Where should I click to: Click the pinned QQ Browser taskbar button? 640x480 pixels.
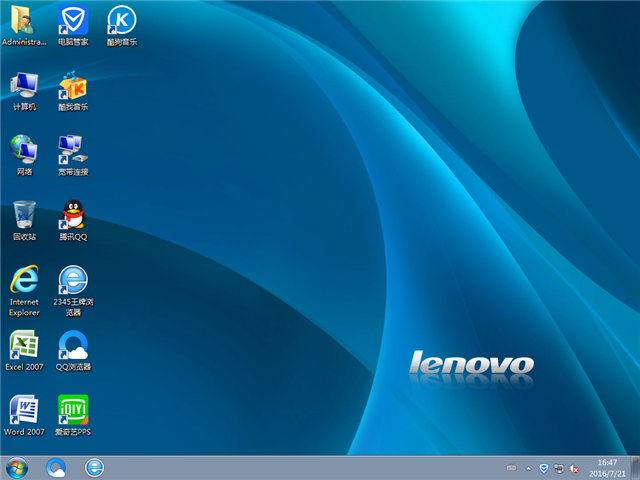(56, 467)
